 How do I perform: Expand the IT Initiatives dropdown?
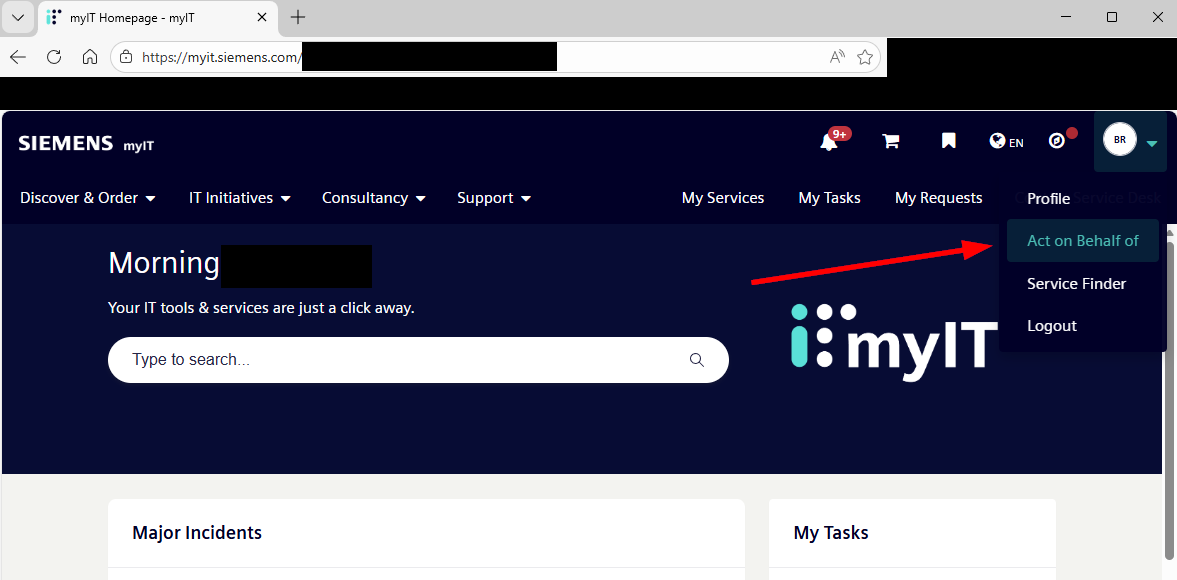coord(240,198)
